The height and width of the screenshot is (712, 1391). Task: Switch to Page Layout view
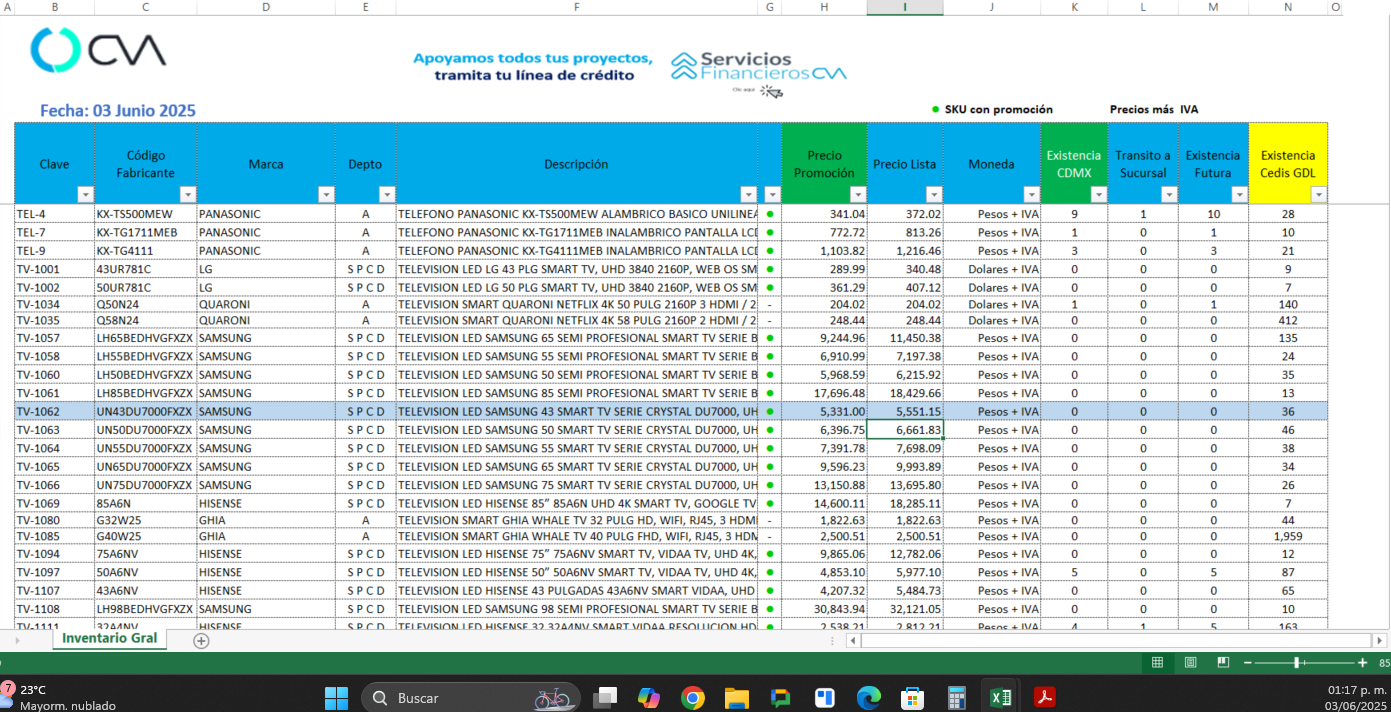1190,663
